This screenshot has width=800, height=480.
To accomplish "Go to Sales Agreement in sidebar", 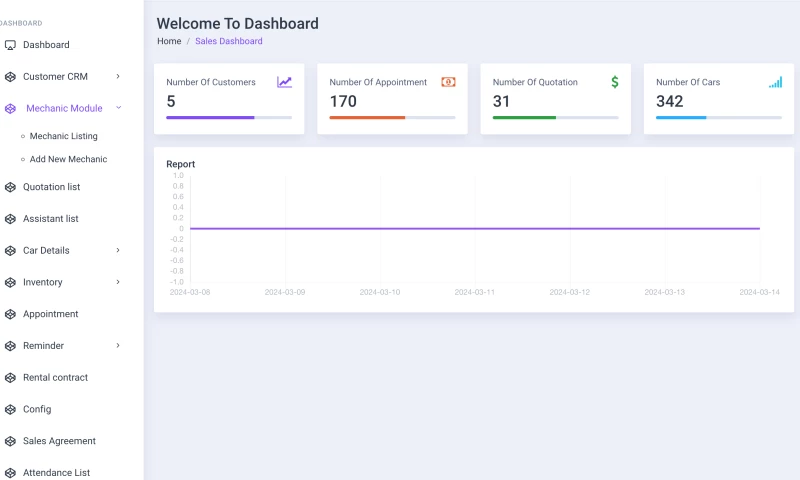I will [x=59, y=441].
